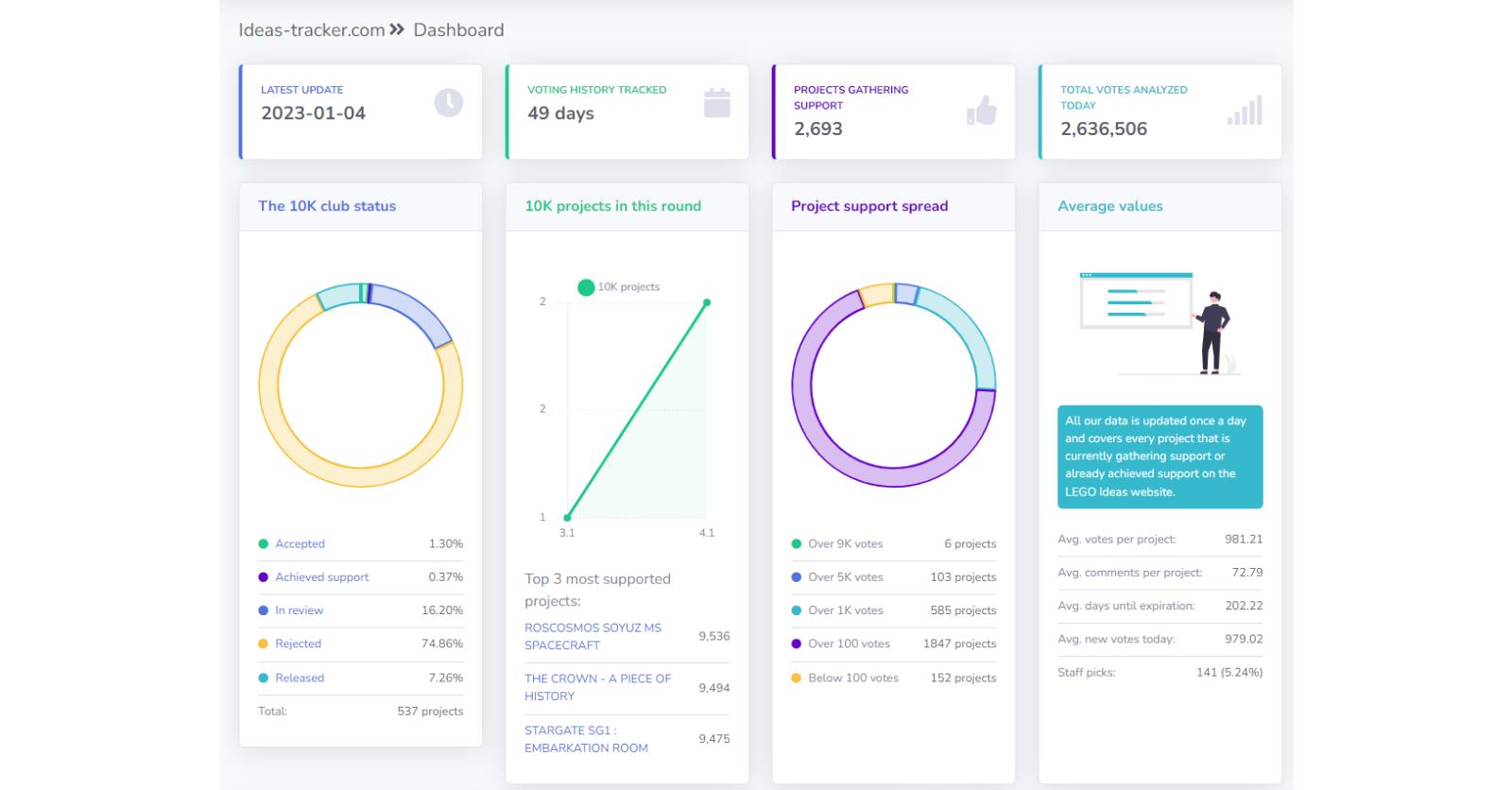Click the calendar icon in Voting History card
This screenshot has height=790, width=1512.
pos(716,102)
